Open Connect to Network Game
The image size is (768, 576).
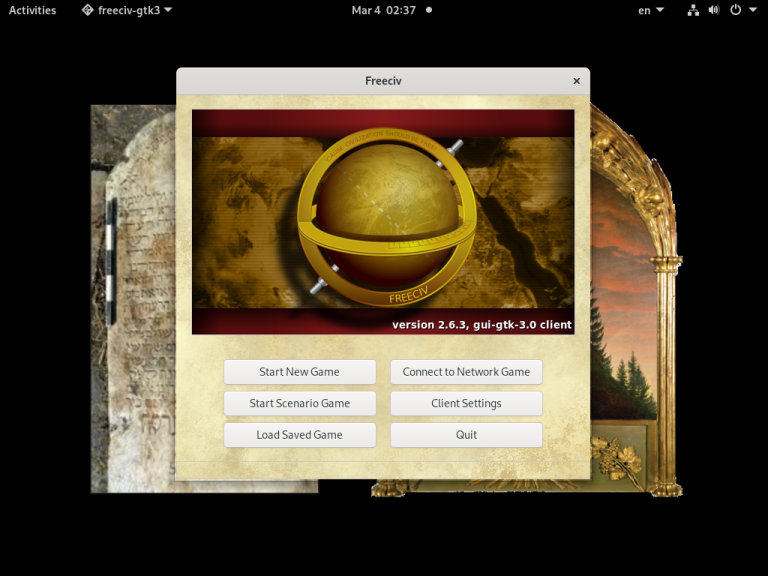pos(466,372)
